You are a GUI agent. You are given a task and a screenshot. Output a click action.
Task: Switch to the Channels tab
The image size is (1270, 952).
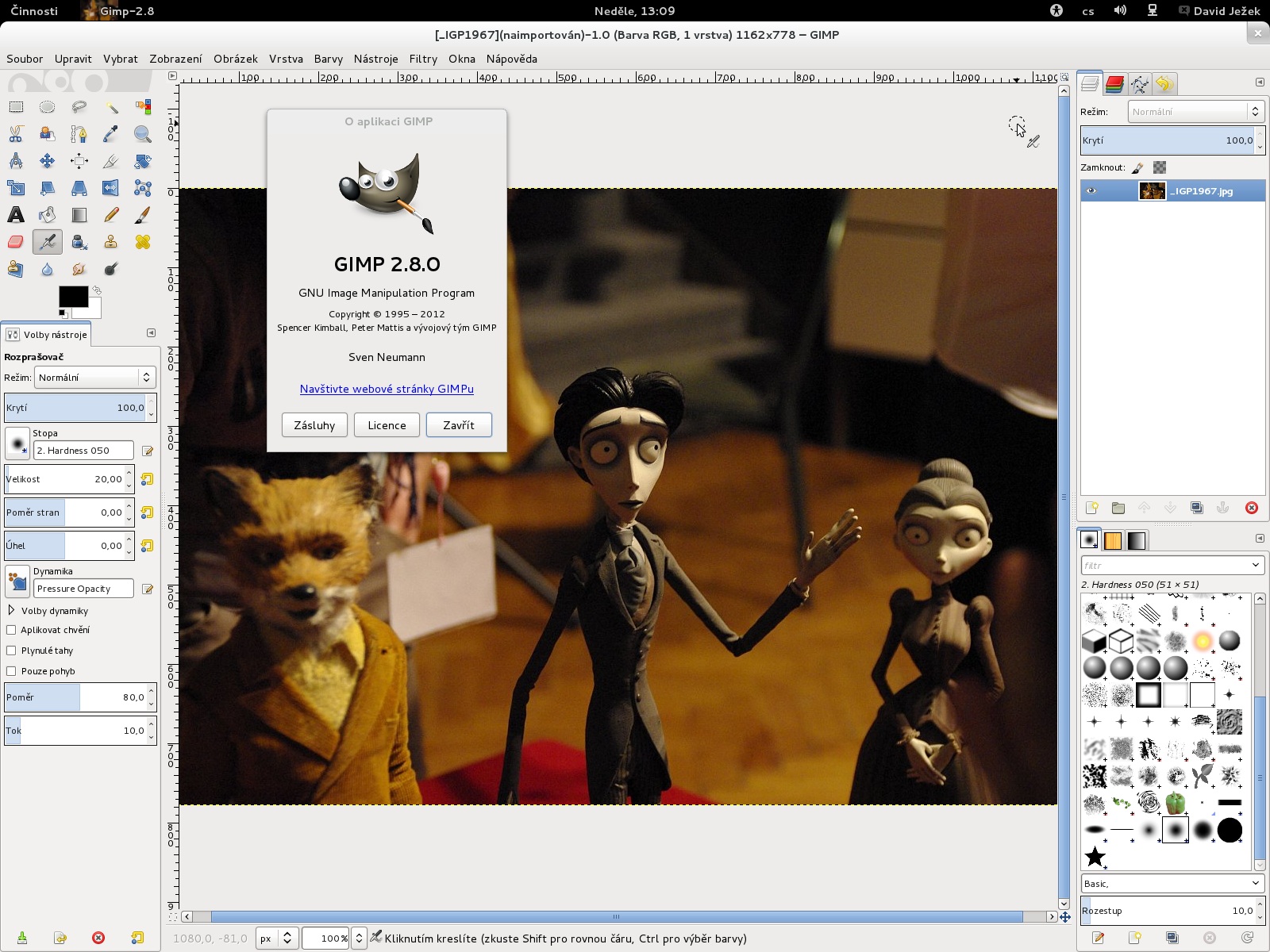click(1115, 83)
